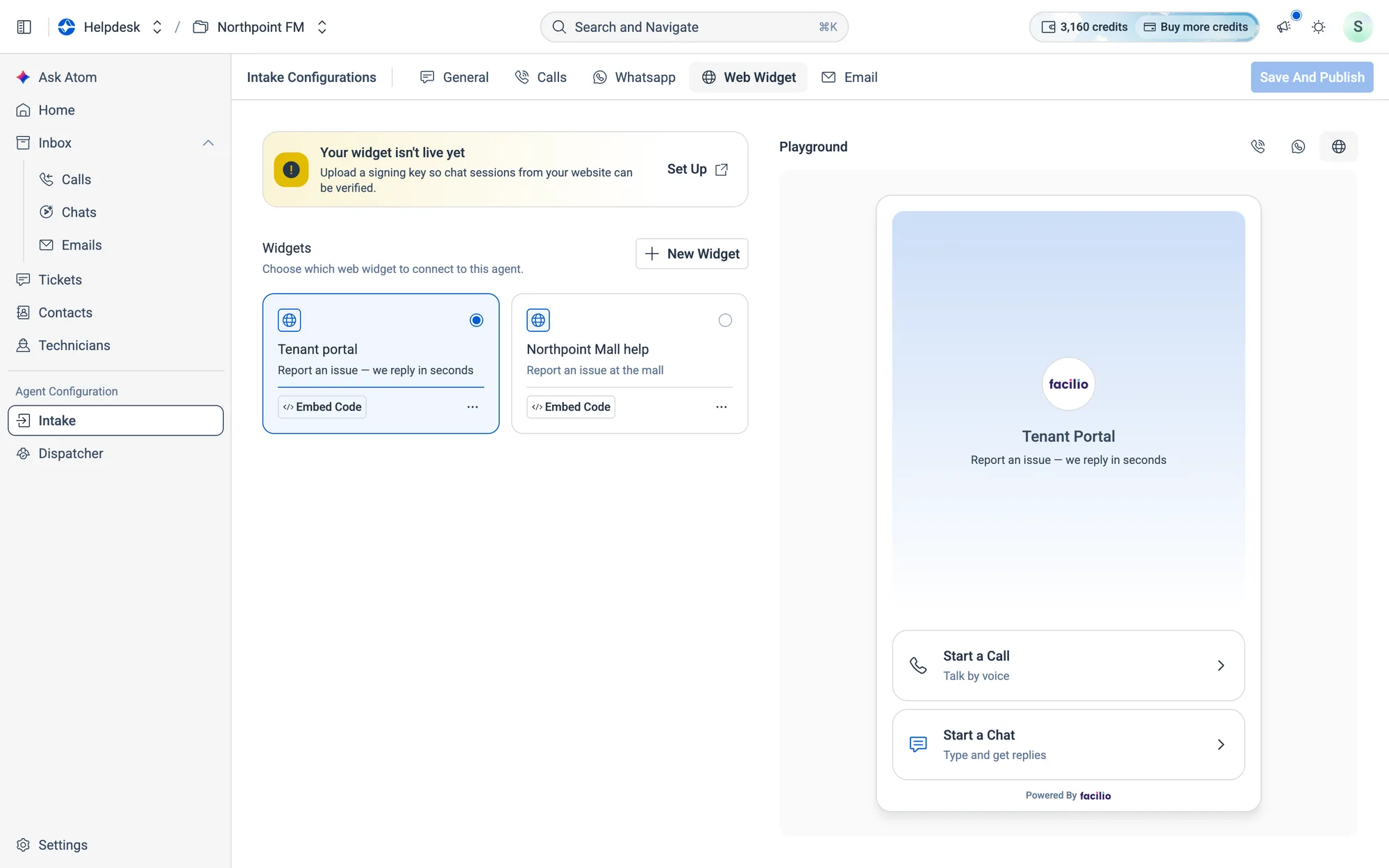
Task: Open Start a Call option
Action: (1068, 665)
